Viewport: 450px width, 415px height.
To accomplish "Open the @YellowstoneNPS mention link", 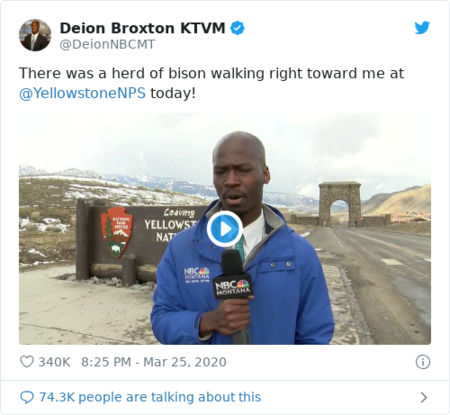I will tap(82, 93).
